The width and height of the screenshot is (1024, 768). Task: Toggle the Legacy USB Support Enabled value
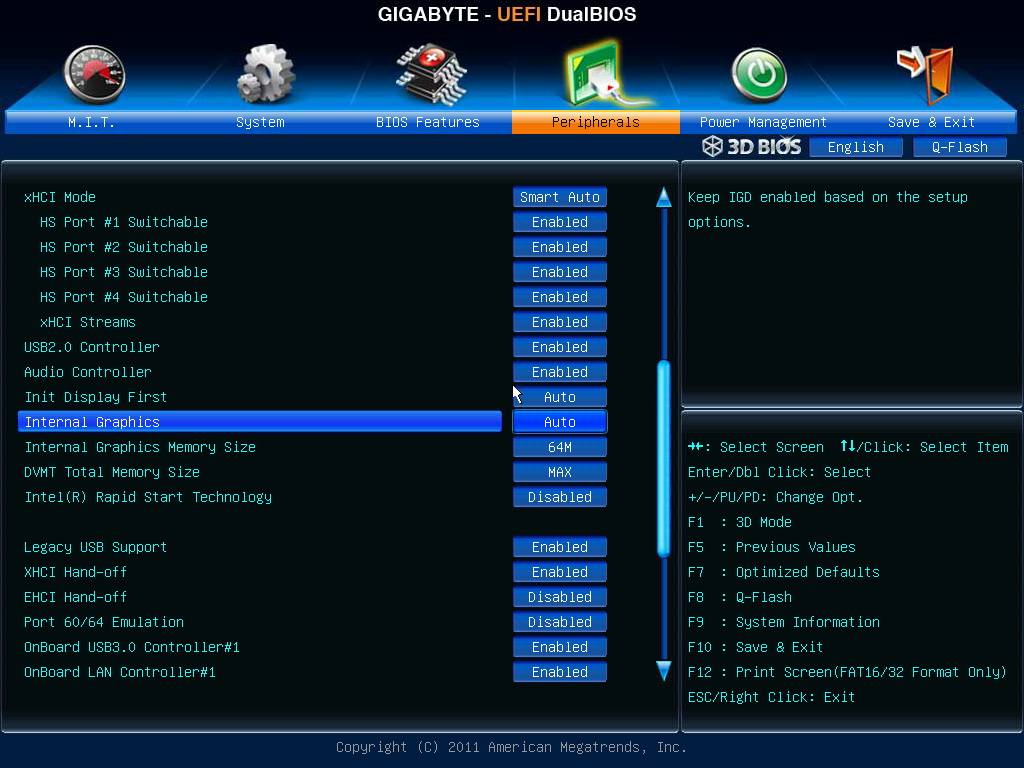point(560,547)
